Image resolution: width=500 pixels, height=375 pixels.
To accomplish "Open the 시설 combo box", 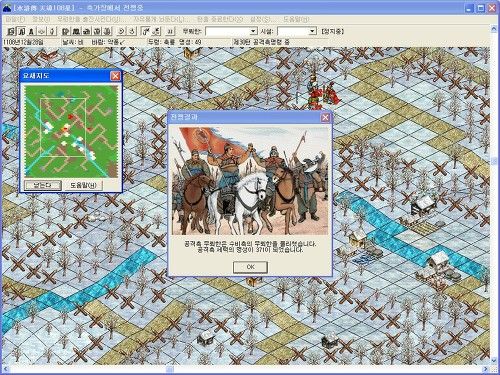I will click(x=297, y=31).
